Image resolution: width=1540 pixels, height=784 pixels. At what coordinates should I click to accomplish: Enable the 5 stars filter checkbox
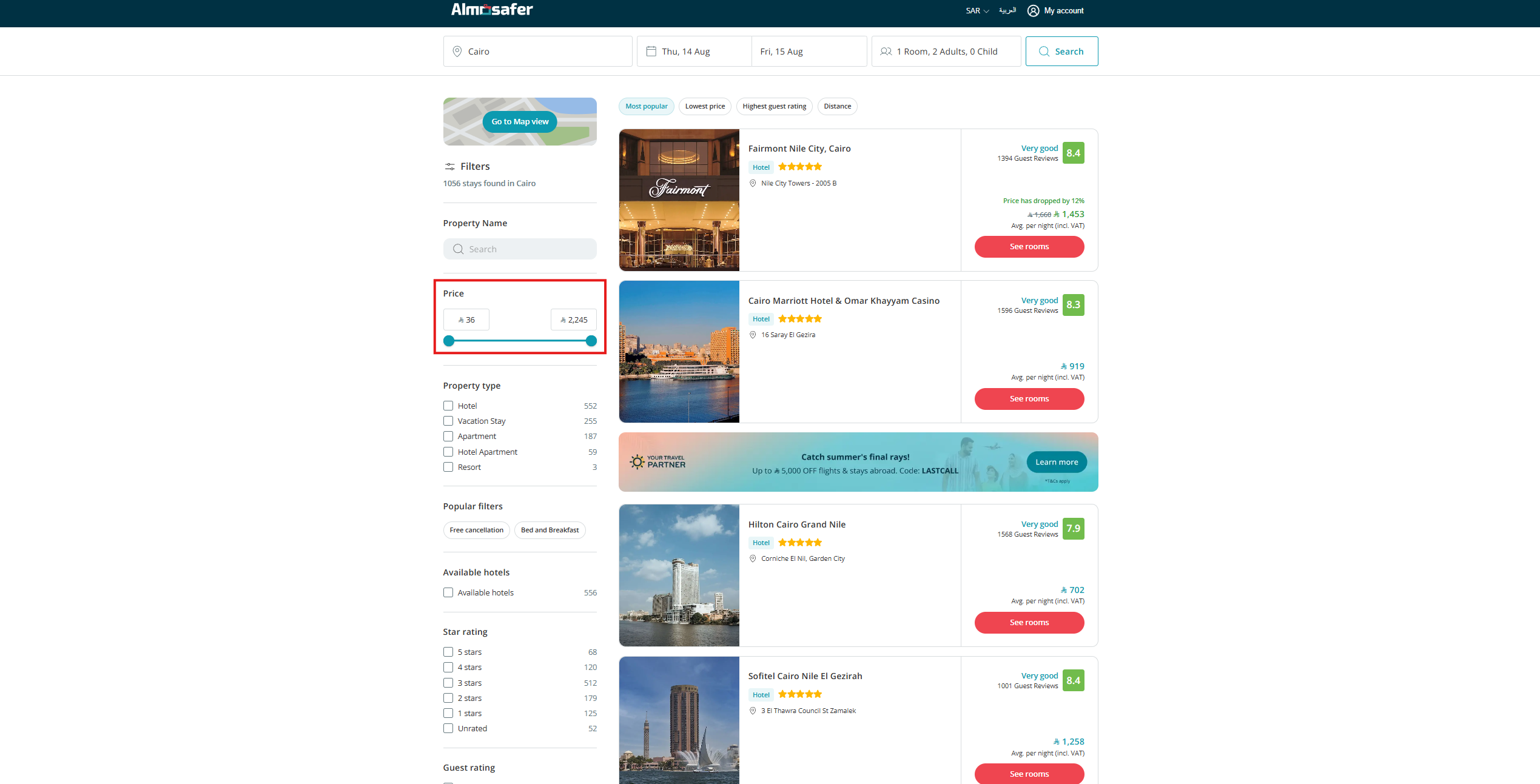pos(448,652)
